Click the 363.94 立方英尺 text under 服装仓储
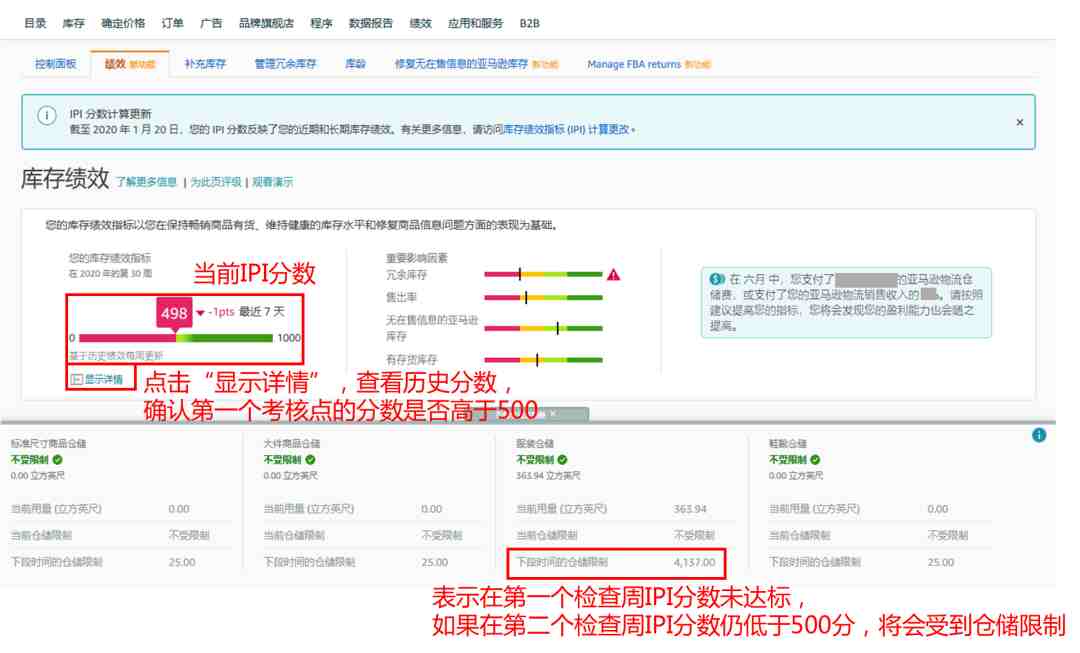Viewport: 1080px width, 653px height. coord(548,475)
